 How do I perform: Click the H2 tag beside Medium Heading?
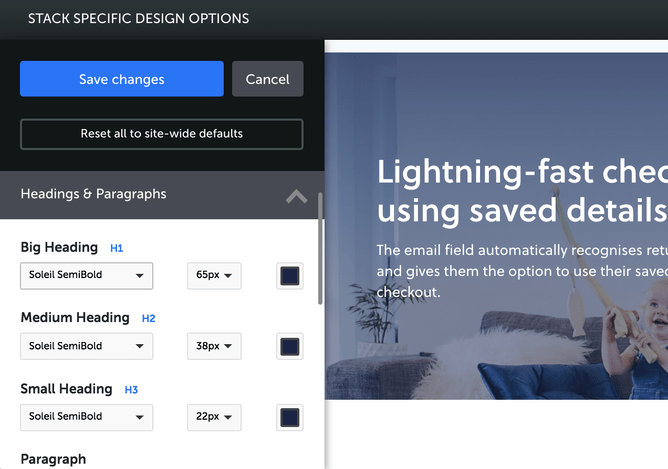[148, 319]
